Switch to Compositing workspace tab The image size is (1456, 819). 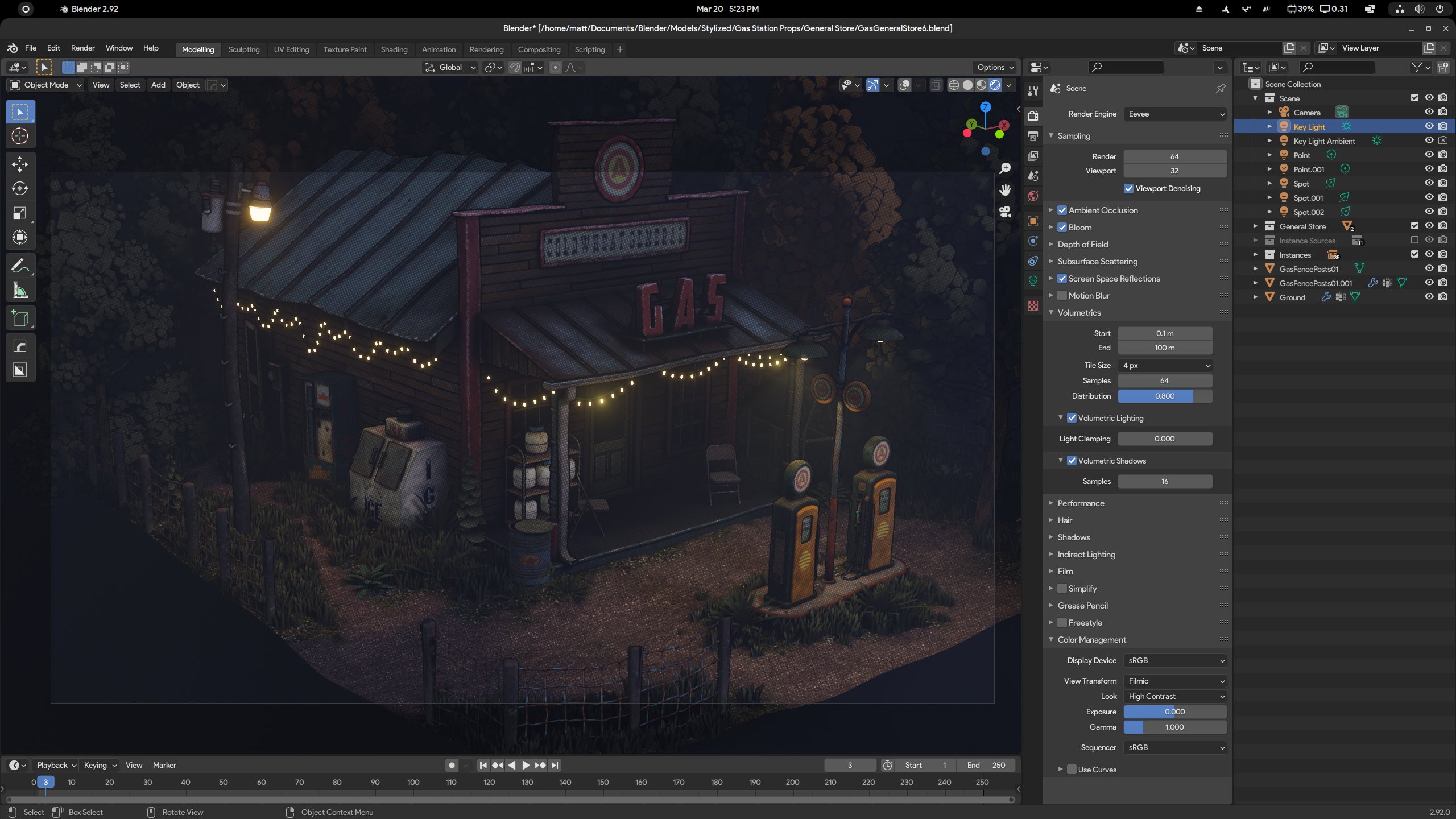pyautogui.click(x=539, y=50)
